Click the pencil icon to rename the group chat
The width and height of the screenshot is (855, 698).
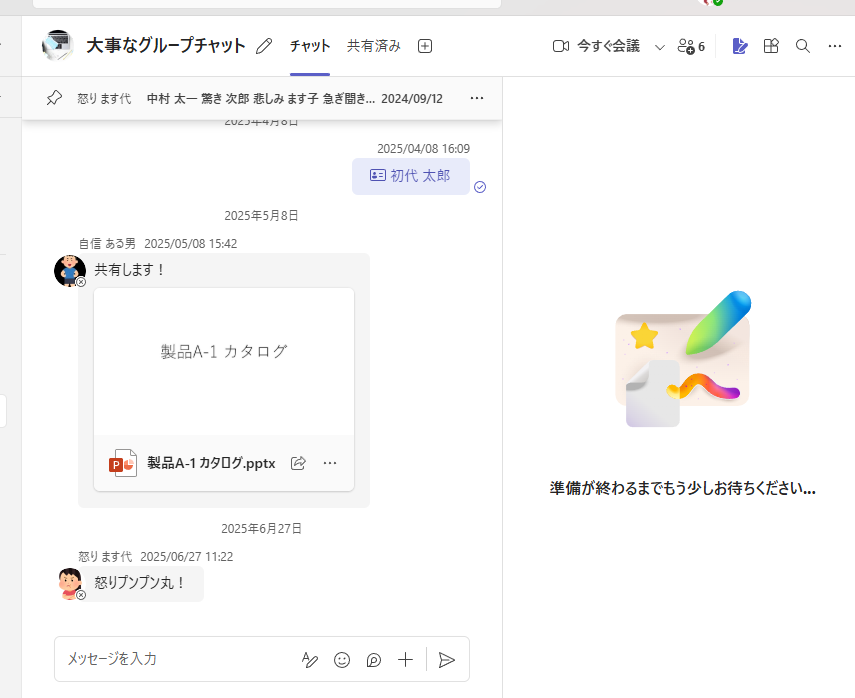click(264, 46)
